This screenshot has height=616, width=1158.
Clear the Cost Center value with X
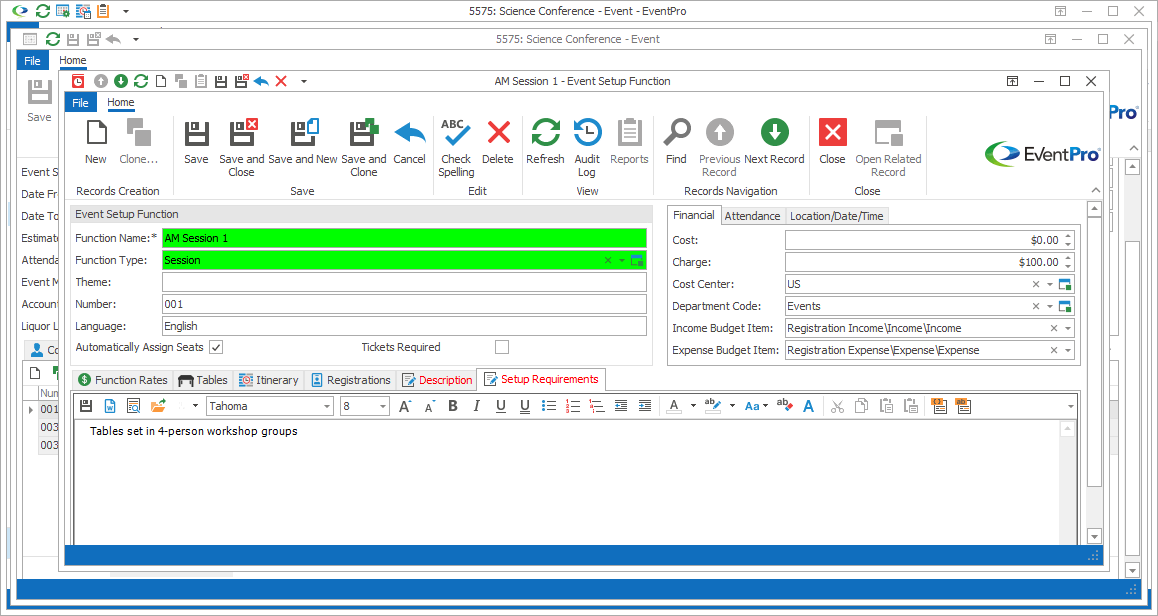pyautogui.click(x=1035, y=284)
